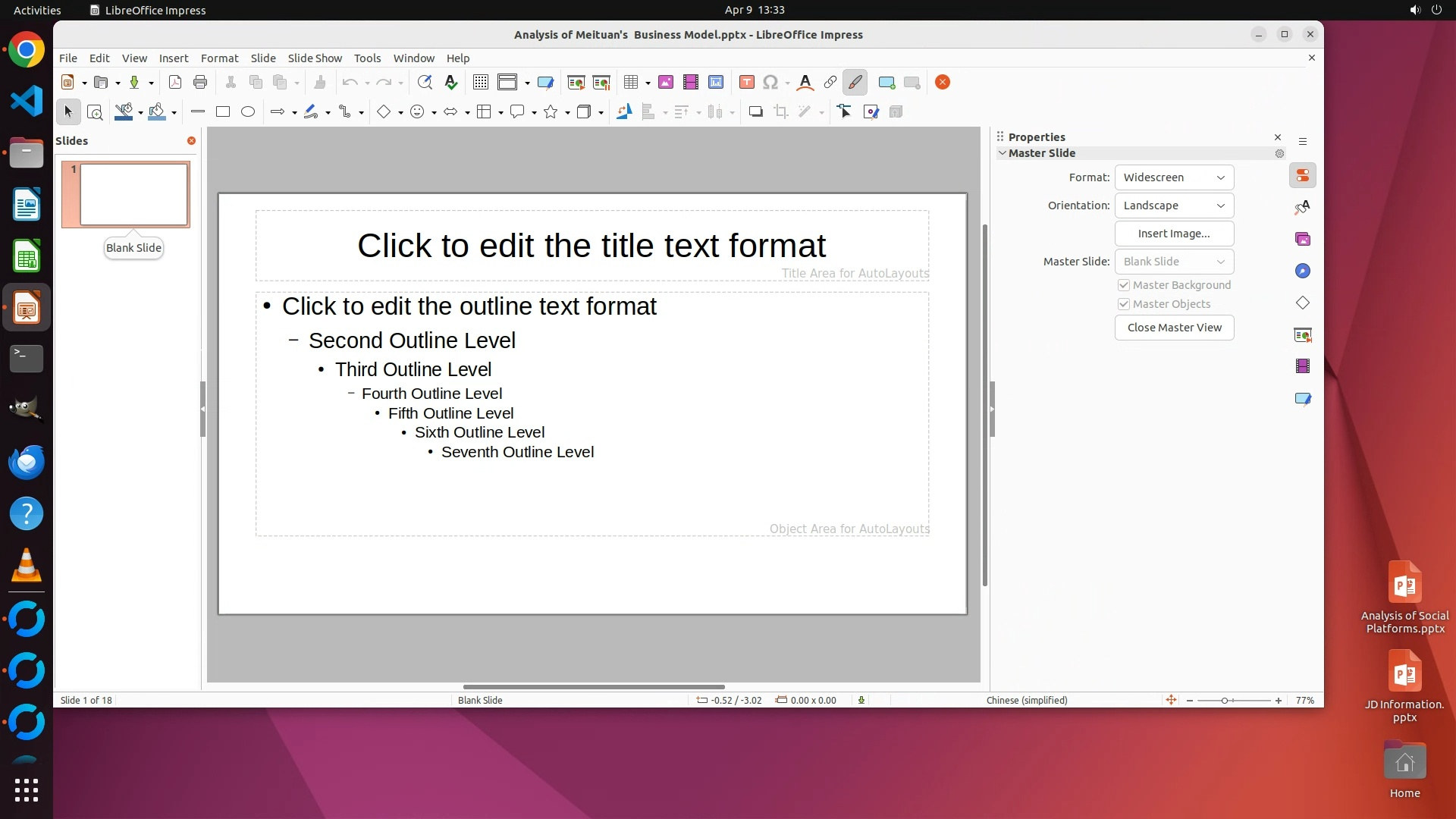The image size is (1456, 819).
Task: Click the Export as PDF icon
Action: (x=175, y=83)
